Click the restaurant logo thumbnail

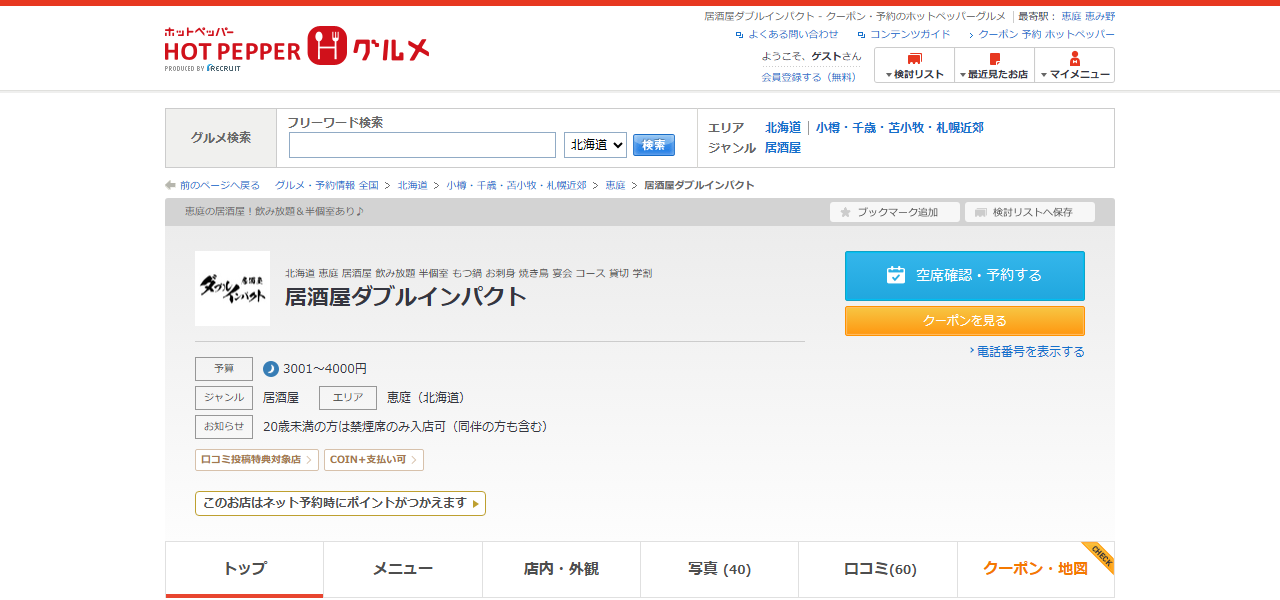(x=232, y=288)
